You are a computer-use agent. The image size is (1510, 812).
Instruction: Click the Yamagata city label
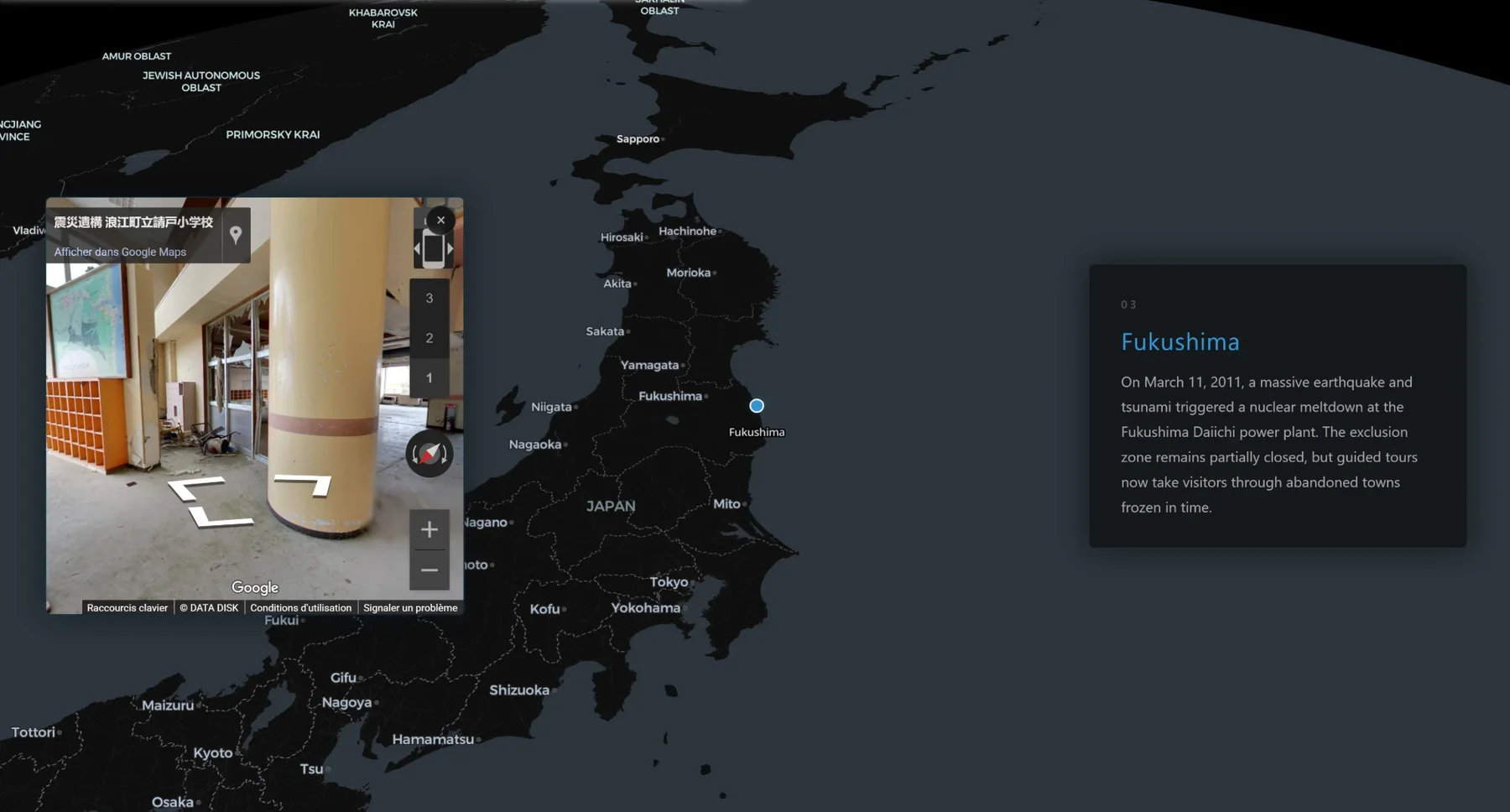click(649, 365)
